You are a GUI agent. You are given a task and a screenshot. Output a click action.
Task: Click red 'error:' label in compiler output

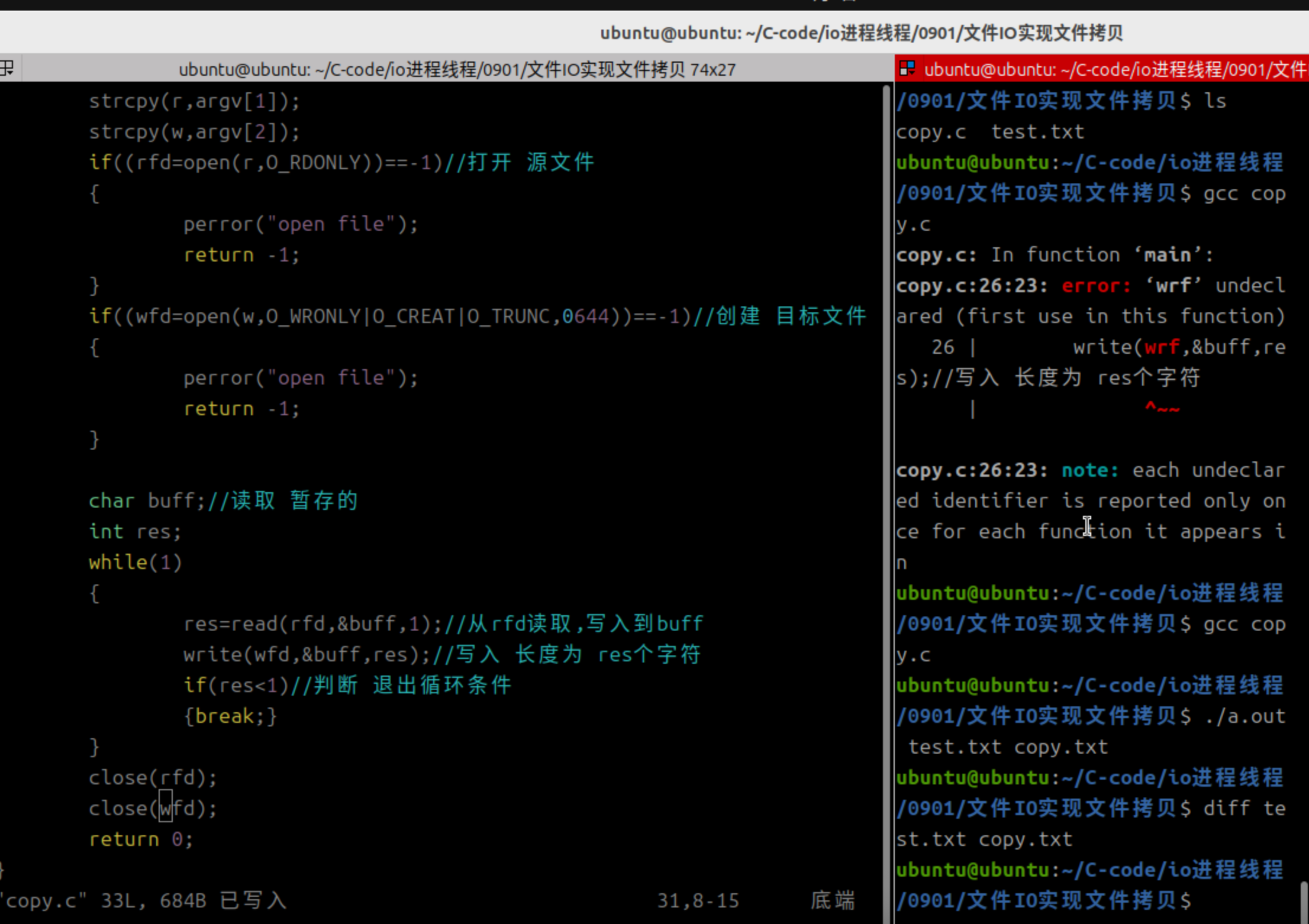point(1097,286)
